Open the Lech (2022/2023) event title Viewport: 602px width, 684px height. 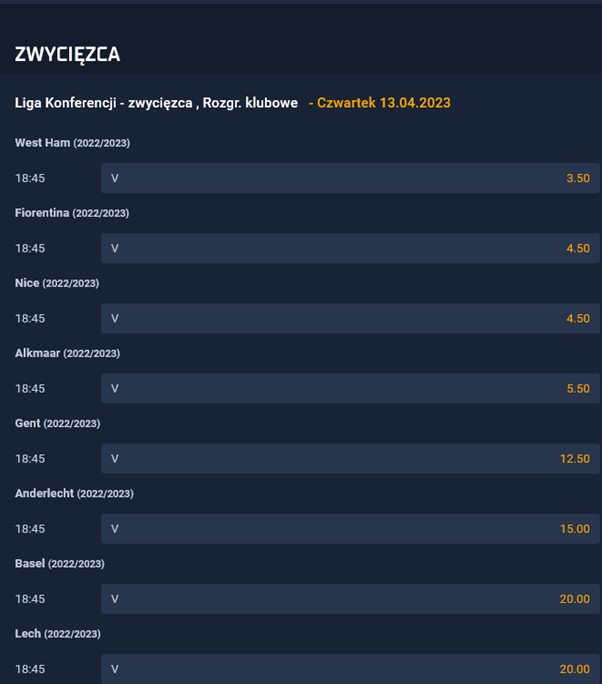(x=58, y=634)
